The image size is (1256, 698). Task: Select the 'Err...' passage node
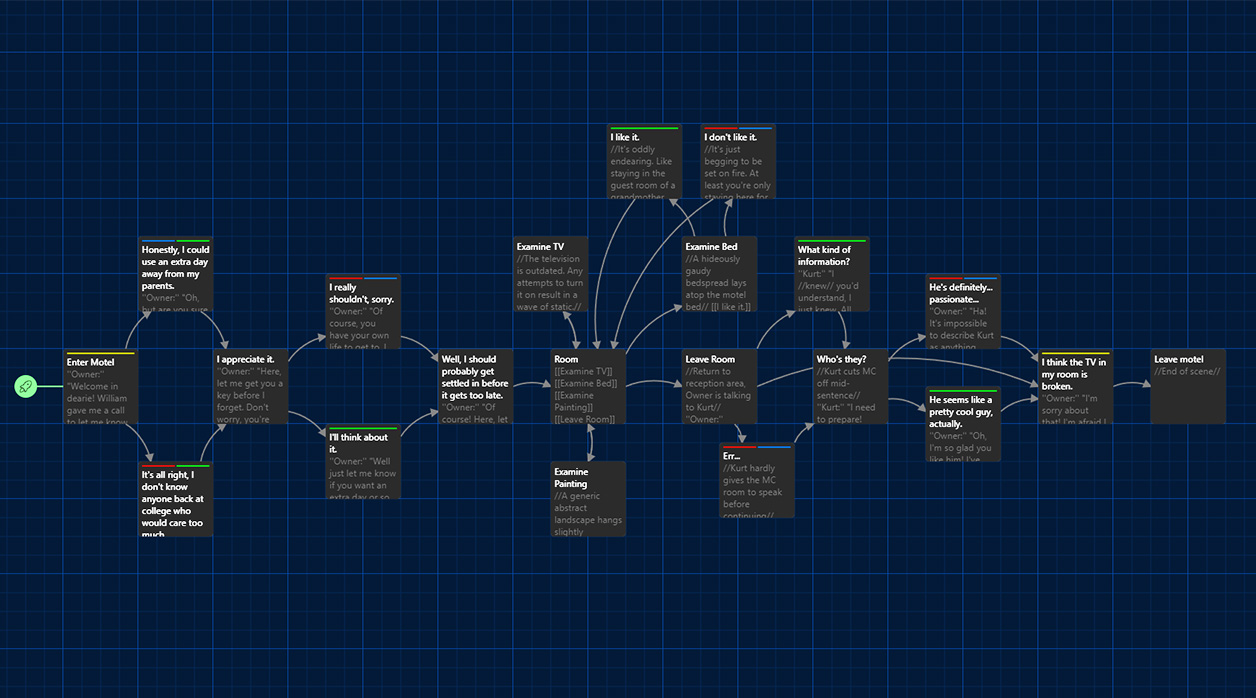pos(757,481)
